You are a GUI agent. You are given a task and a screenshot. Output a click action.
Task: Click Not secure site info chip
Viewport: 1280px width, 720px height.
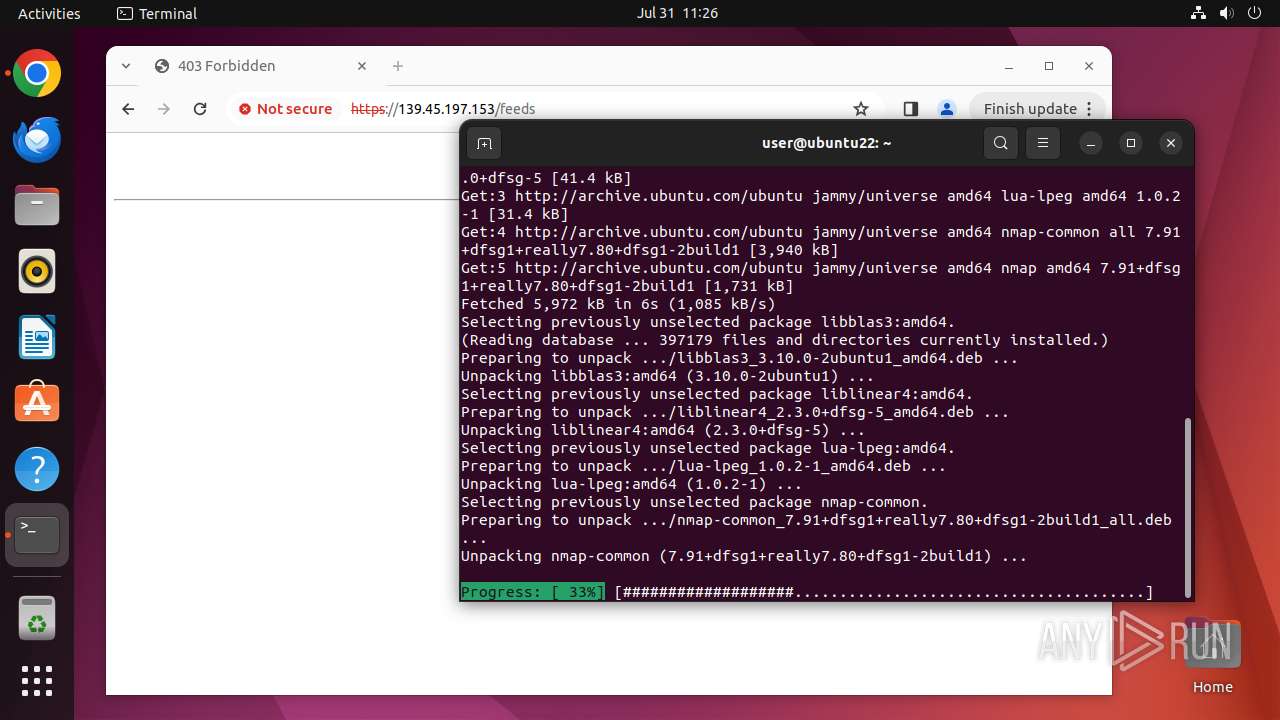click(285, 109)
